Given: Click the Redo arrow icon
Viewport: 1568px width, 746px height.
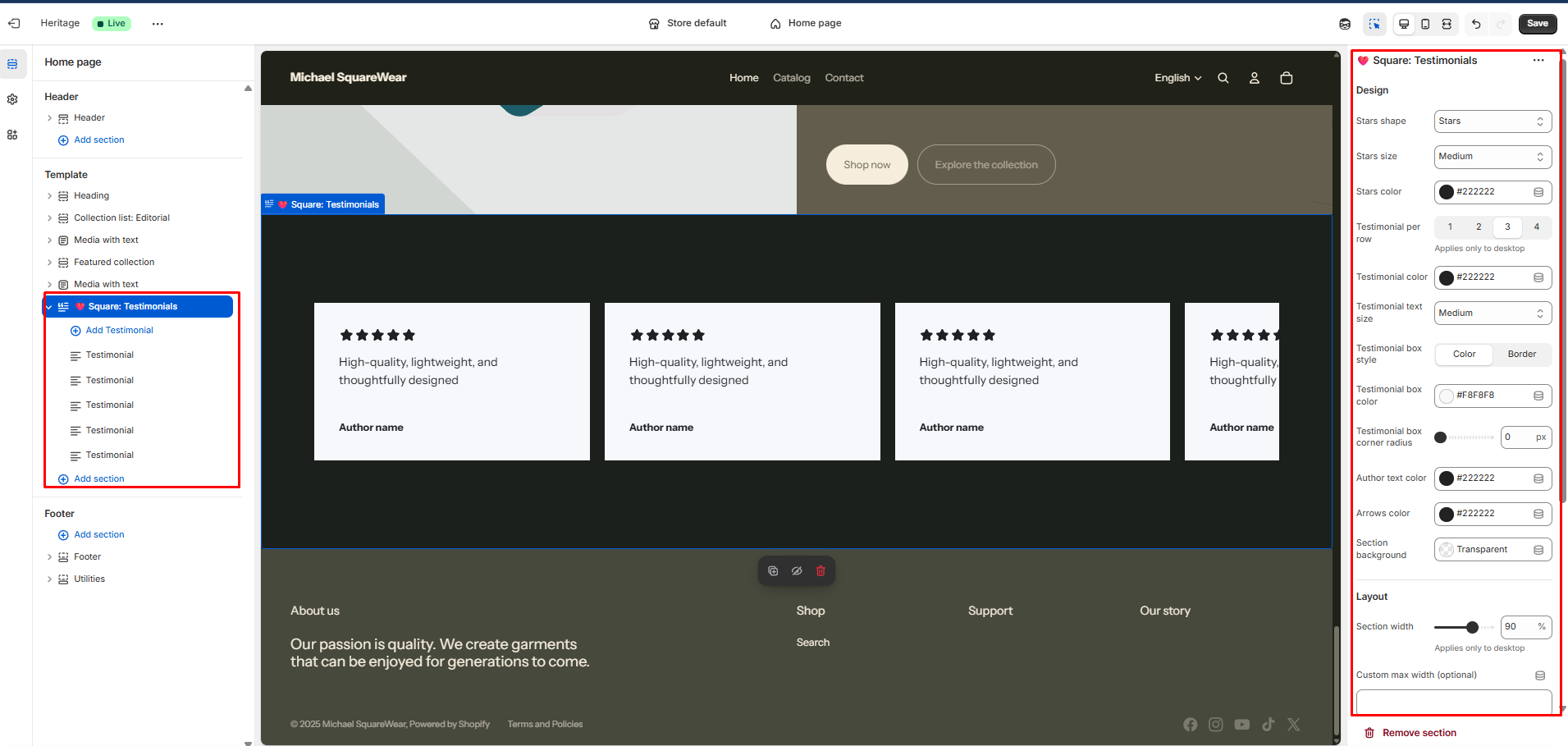Looking at the screenshot, I should click(x=1501, y=24).
